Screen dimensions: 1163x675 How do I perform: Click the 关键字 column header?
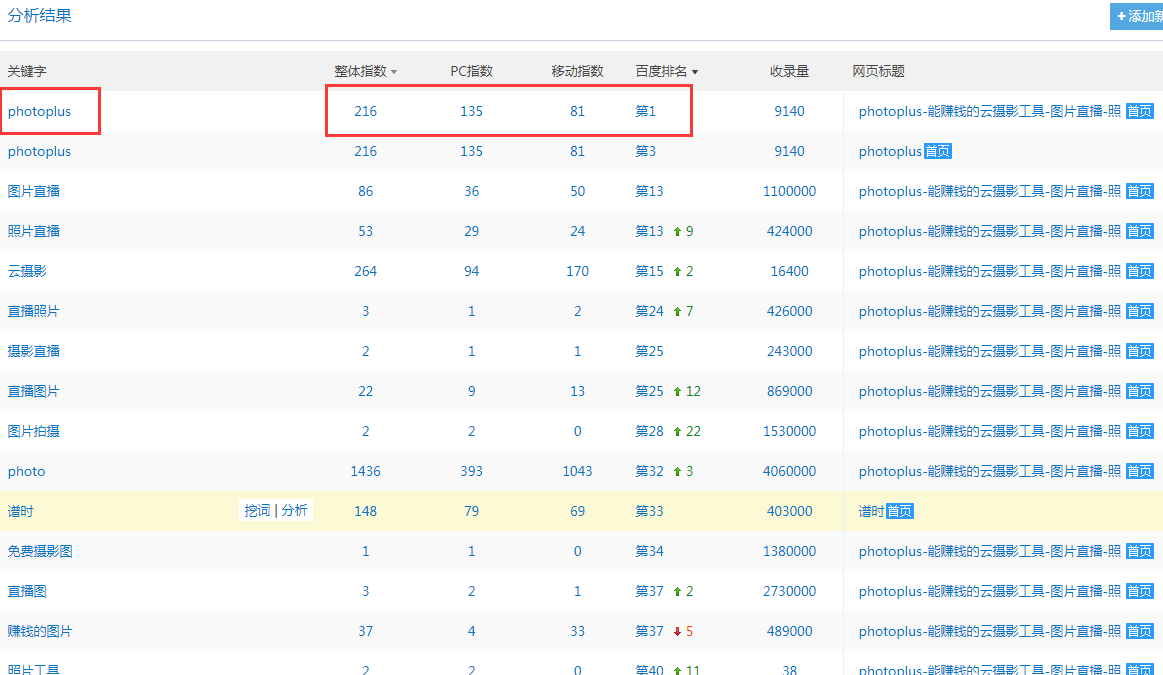[x=27, y=71]
